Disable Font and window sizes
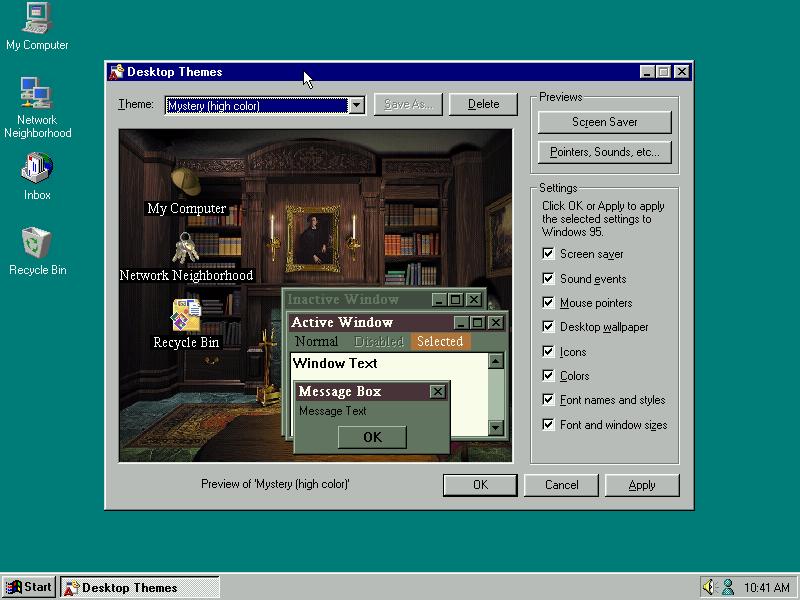 (x=548, y=424)
